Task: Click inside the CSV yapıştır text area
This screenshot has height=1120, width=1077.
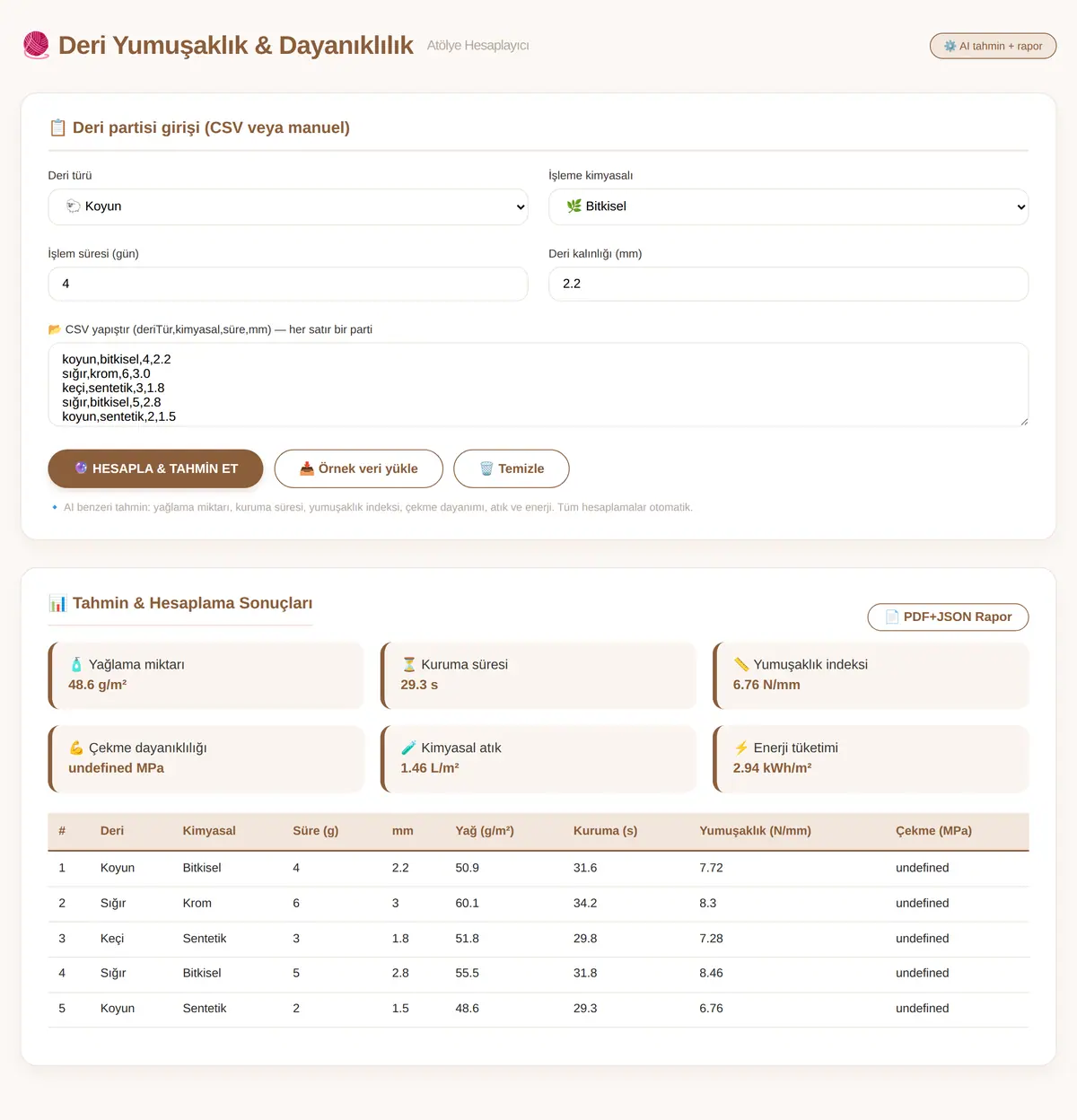Action: point(538,384)
